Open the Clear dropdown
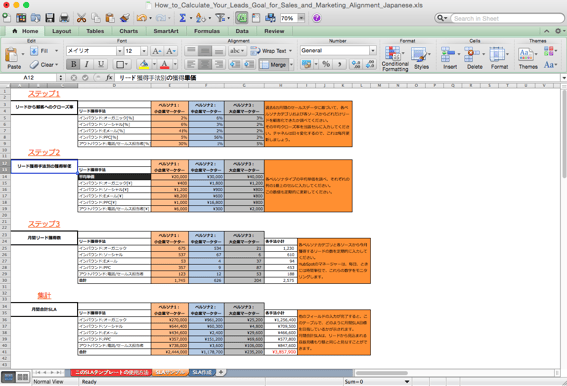This screenshot has height=386, width=567. pos(56,65)
